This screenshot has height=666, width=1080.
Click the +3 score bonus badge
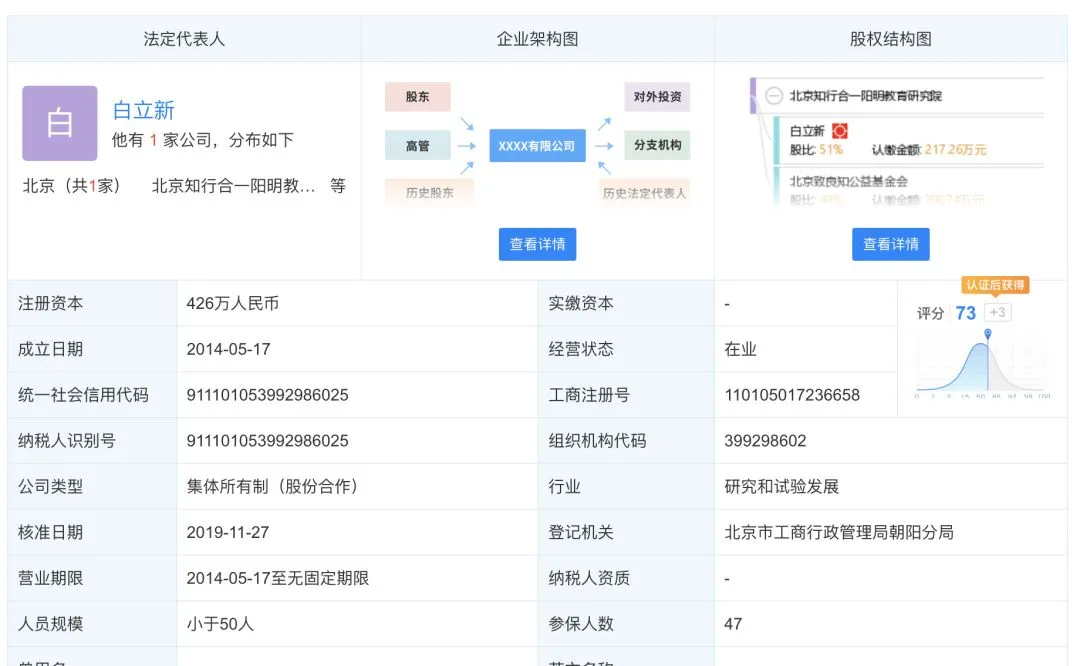coord(997,313)
